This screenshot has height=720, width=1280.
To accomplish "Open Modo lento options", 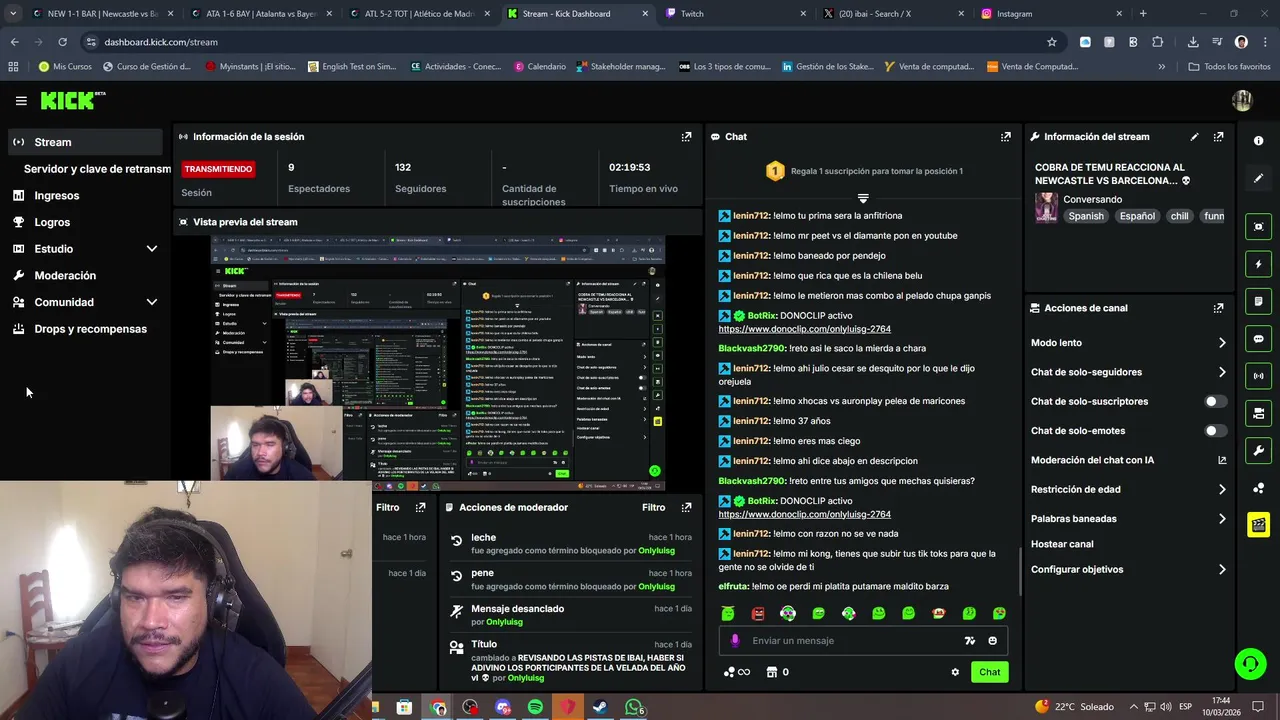I will 1128,343.
